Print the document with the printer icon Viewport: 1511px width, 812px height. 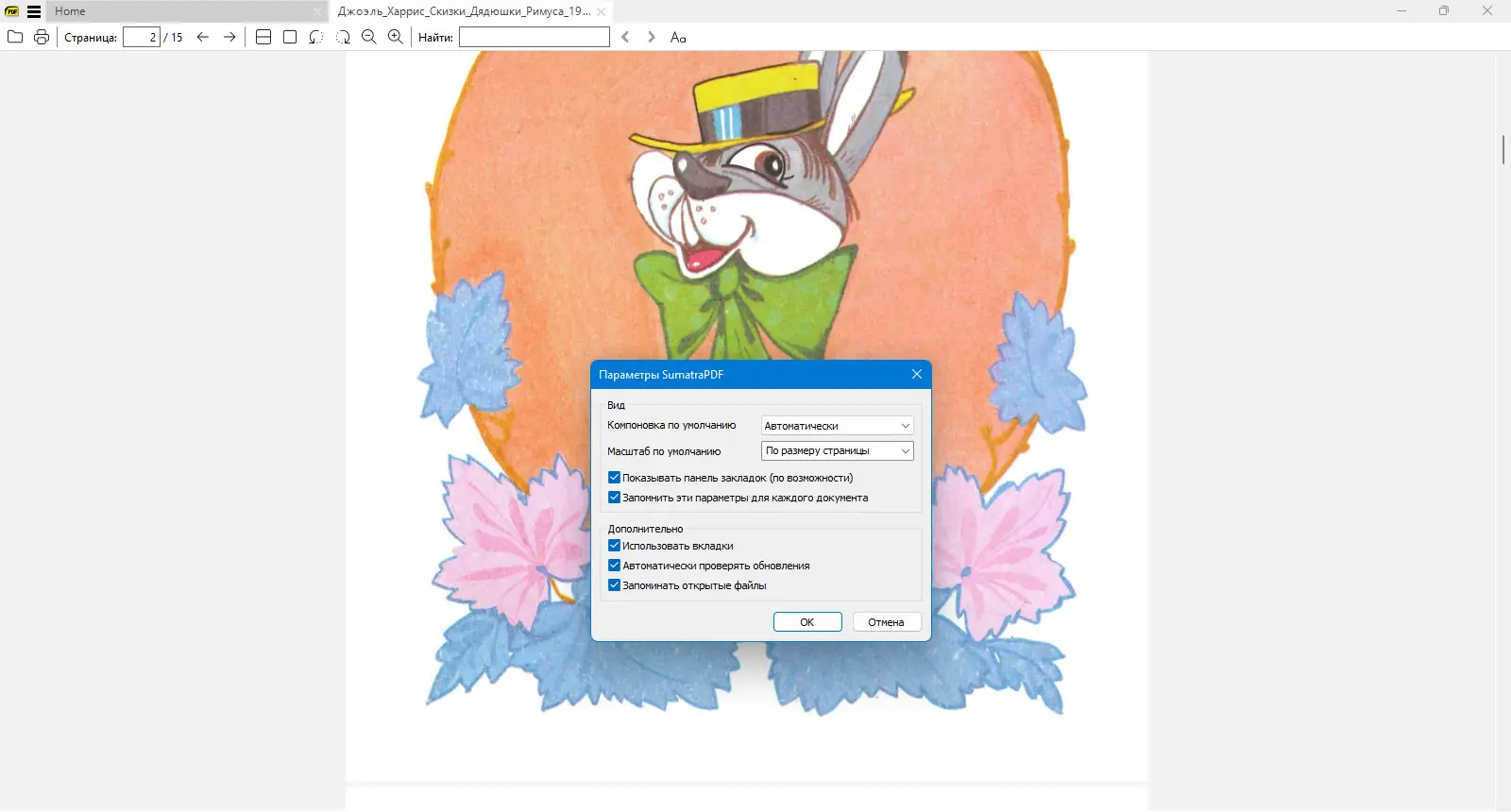click(42, 37)
